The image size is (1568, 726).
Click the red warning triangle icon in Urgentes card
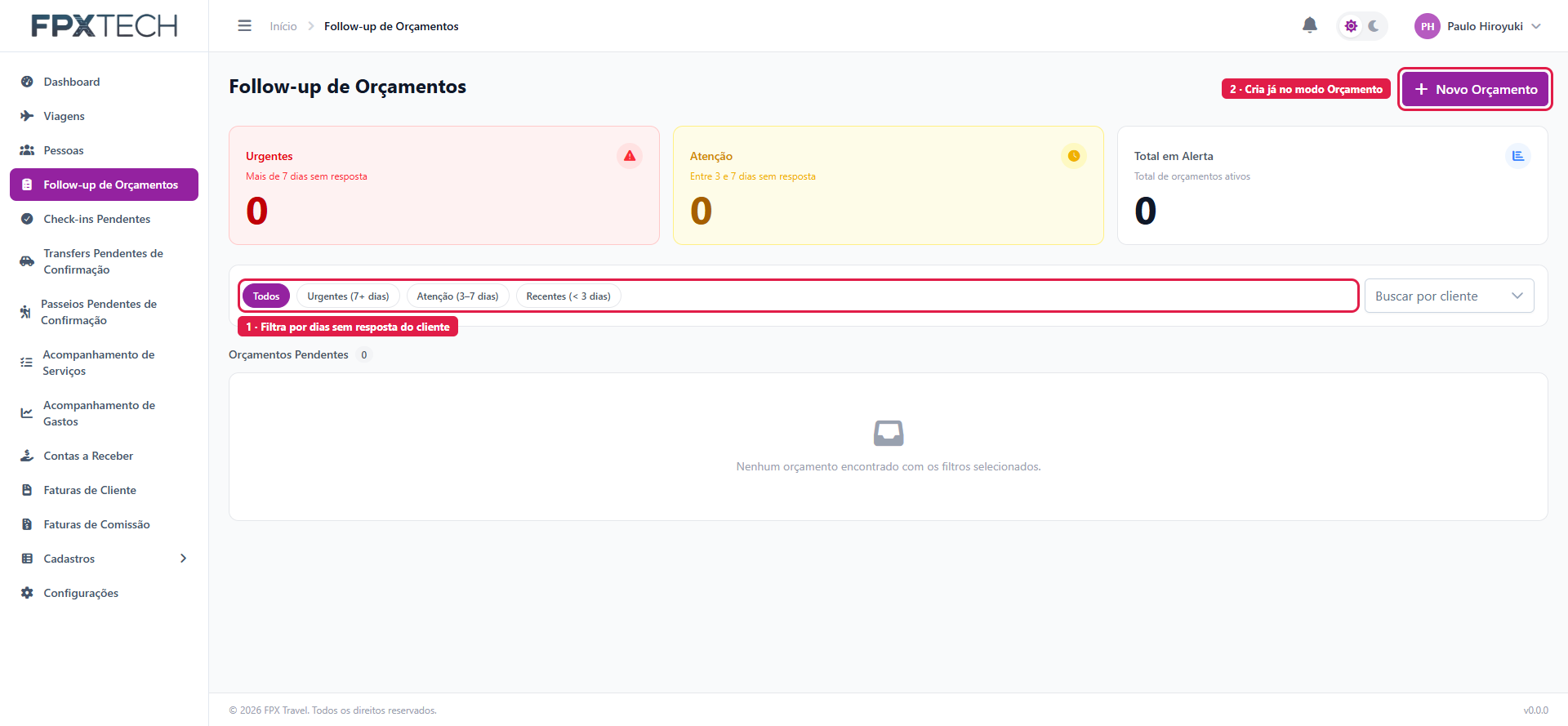coord(630,155)
